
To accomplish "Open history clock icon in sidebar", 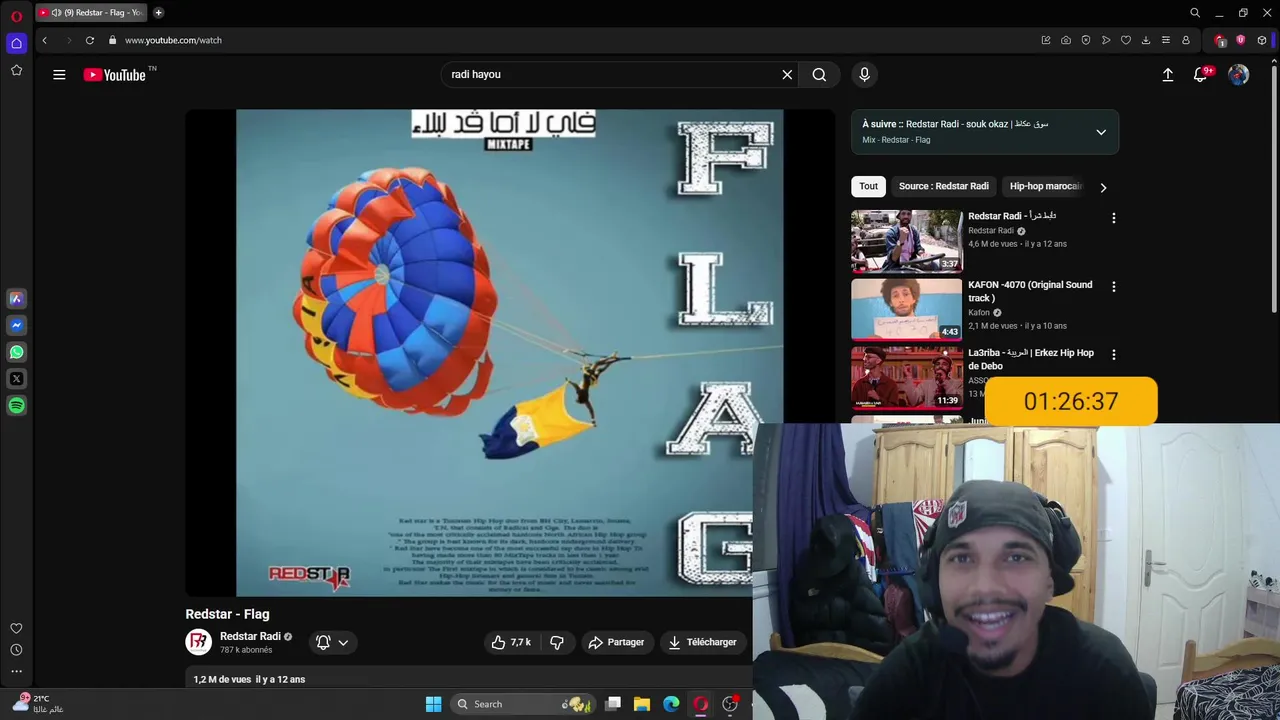I will (16, 650).
